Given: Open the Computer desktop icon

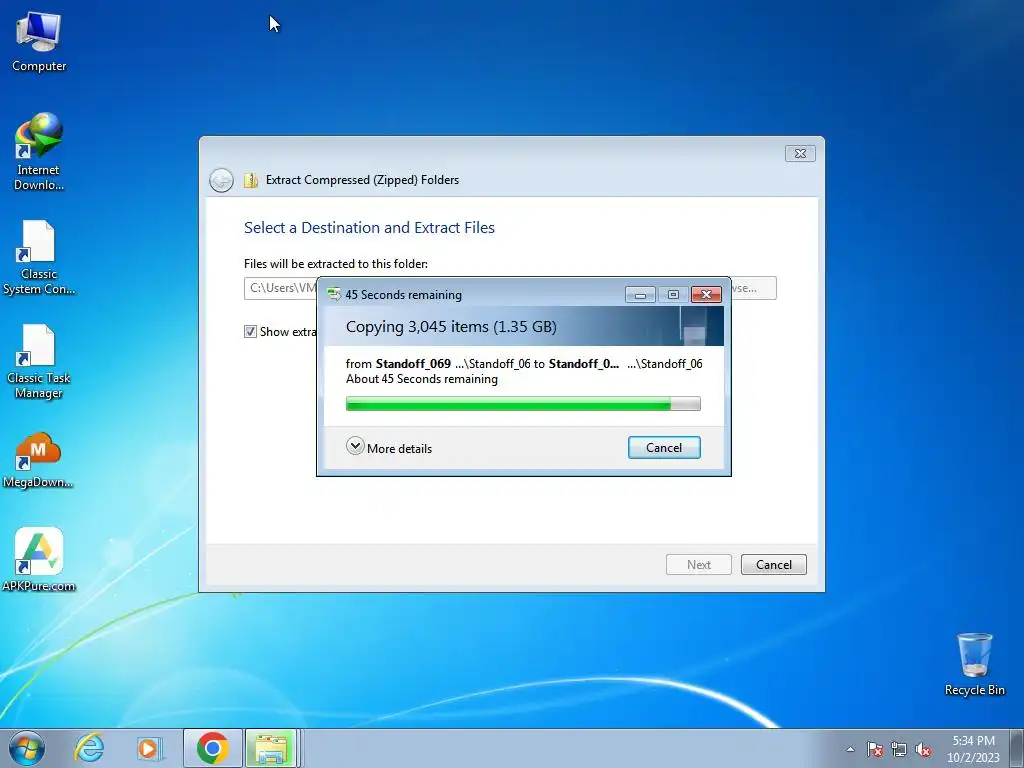Looking at the screenshot, I should tap(39, 42).
